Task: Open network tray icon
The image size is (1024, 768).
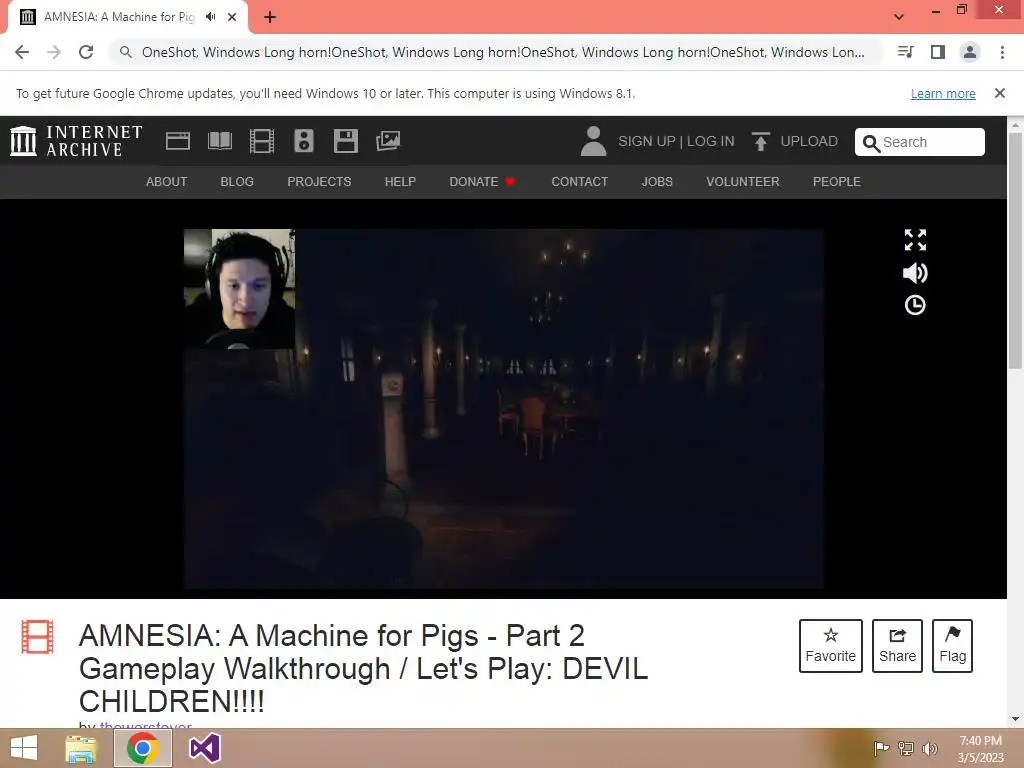Action: click(906, 748)
